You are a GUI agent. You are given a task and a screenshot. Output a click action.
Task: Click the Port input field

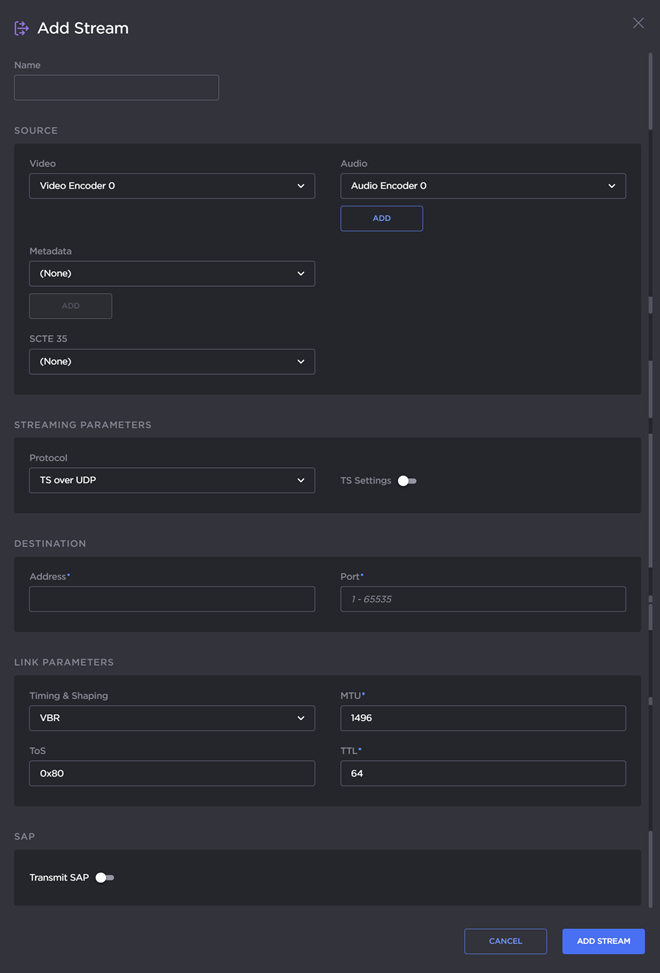click(483, 598)
